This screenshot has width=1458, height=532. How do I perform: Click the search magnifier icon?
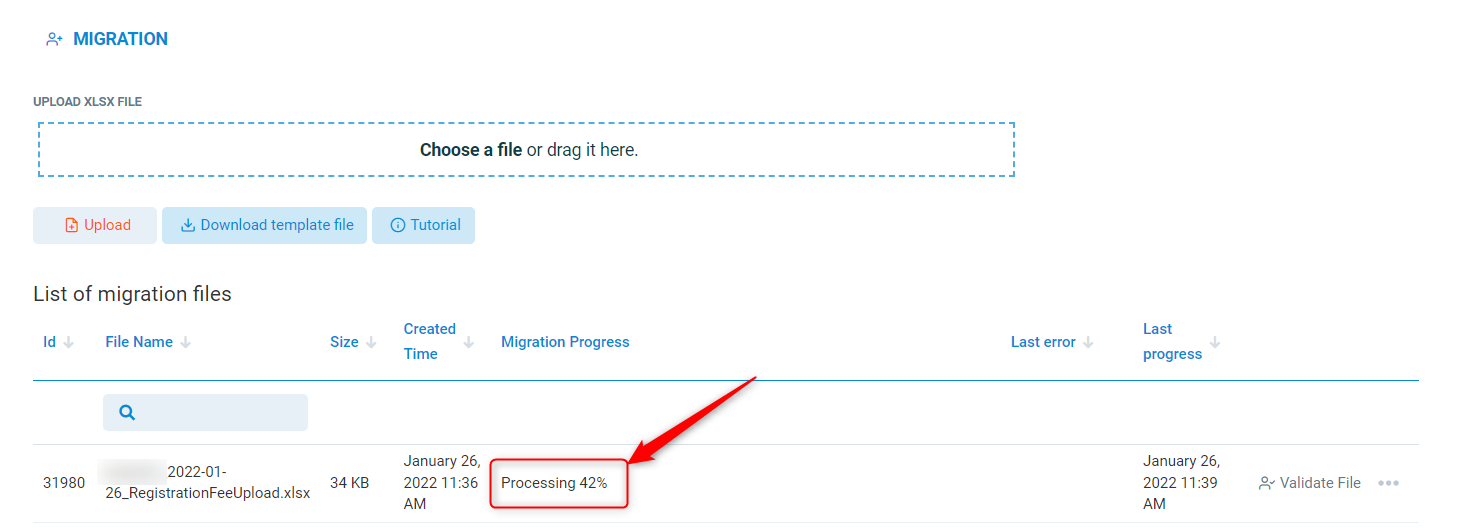(x=127, y=412)
